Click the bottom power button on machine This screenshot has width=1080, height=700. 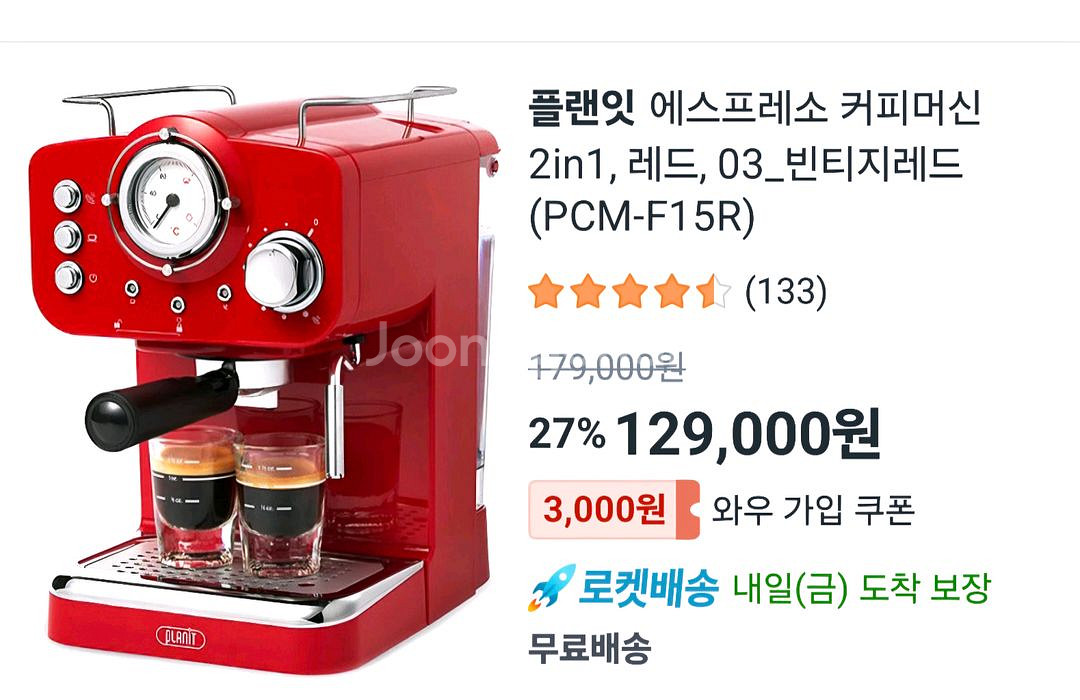[69, 278]
